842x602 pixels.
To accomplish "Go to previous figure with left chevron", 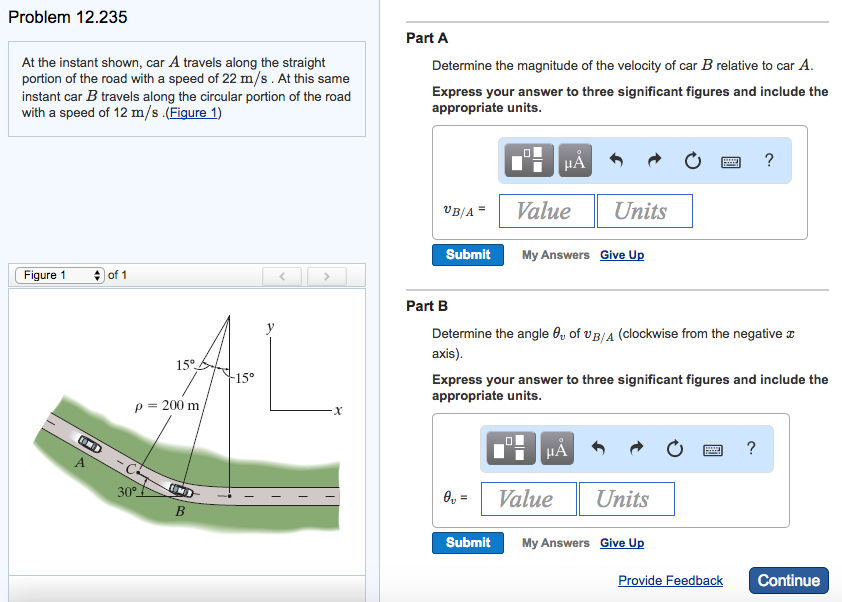I will (x=283, y=275).
